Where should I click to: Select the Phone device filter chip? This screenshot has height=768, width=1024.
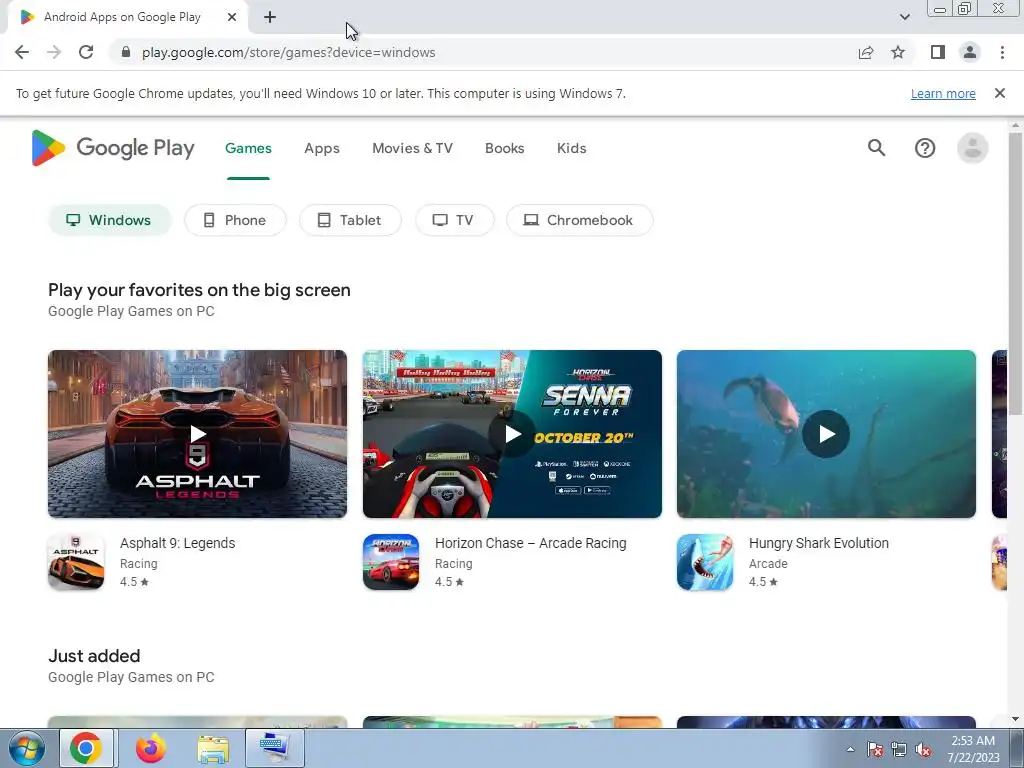click(235, 220)
